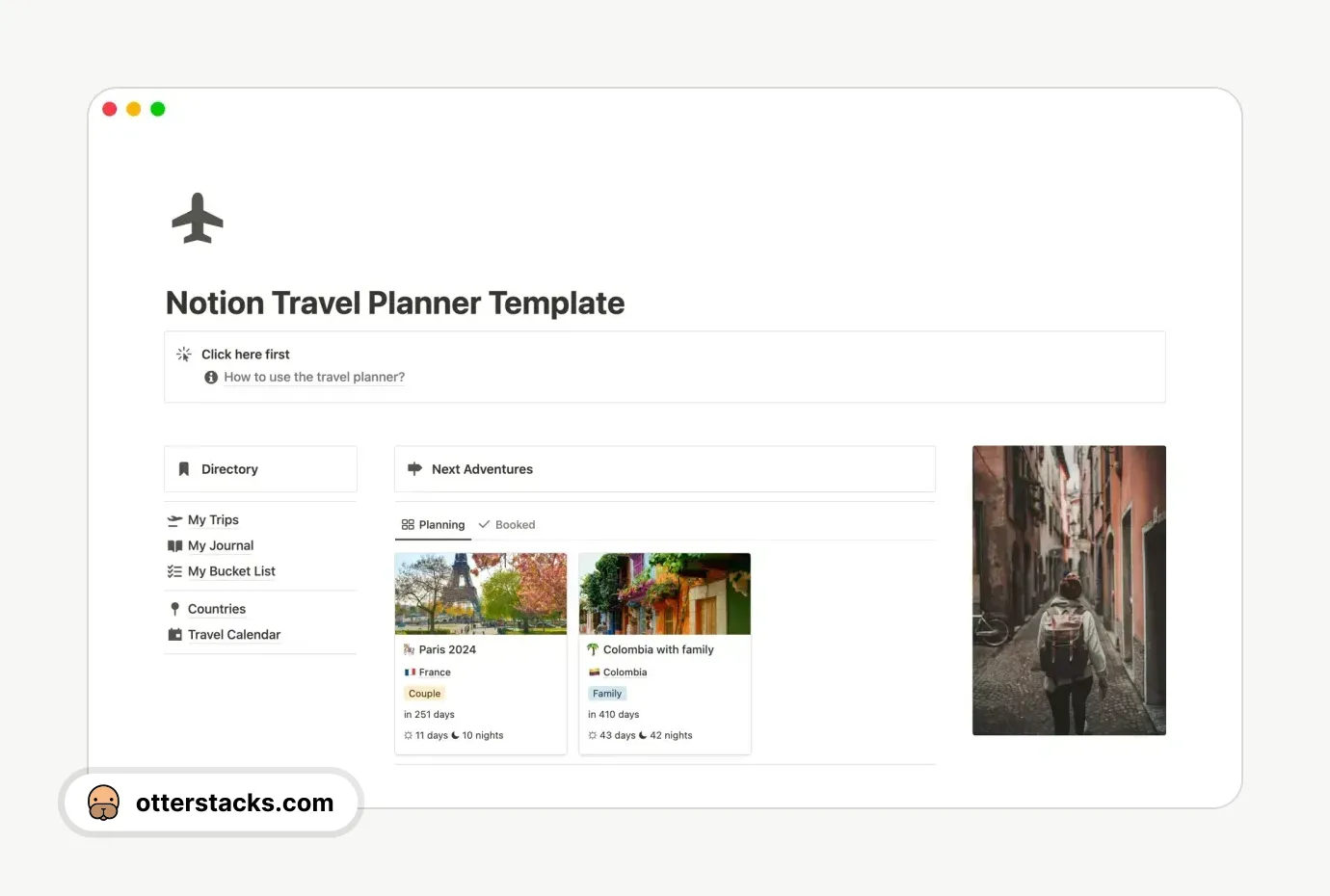Open the My Journal page
This screenshot has width=1330, height=896.
221,545
